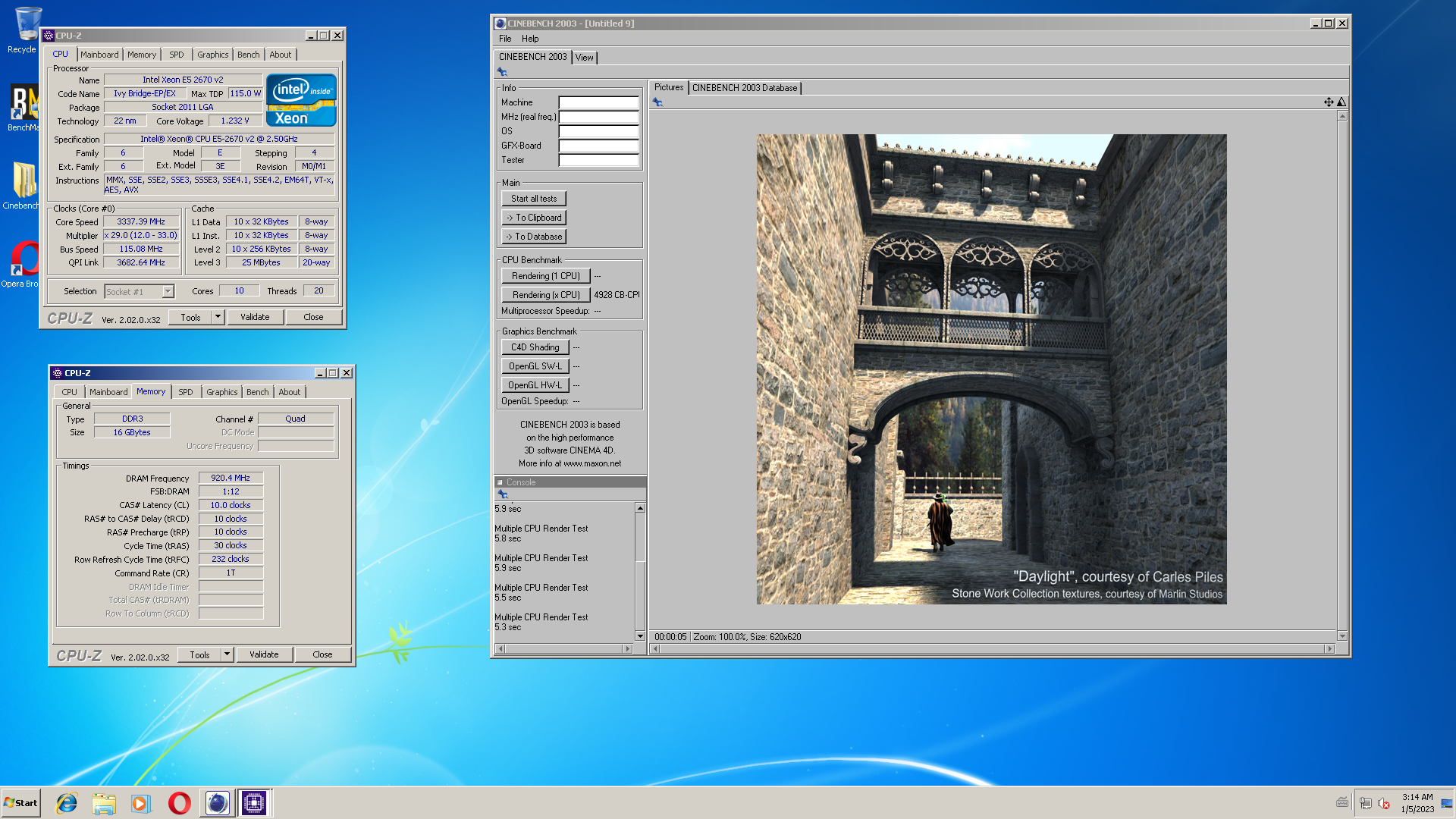1456x819 pixels.
Task: Click the keyboard icon in system tray
Action: pyautogui.click(x=1341, y=802)
